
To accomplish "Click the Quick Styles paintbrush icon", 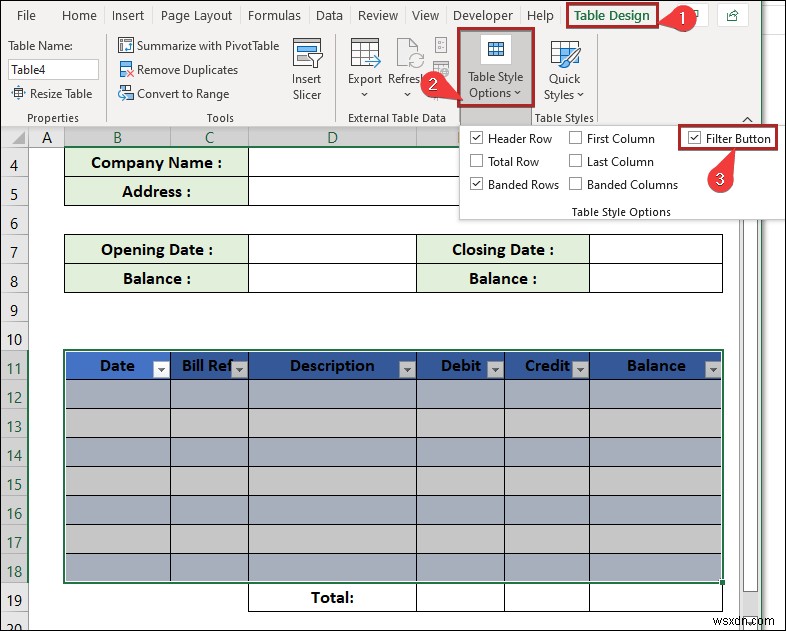I will point(565,54).
